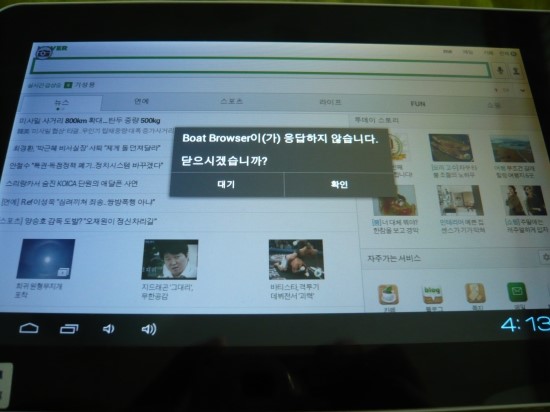550x412 pixels.
Task: Expand the real-time search ranking dropdown arrow
Action: [x=523, y=90]
